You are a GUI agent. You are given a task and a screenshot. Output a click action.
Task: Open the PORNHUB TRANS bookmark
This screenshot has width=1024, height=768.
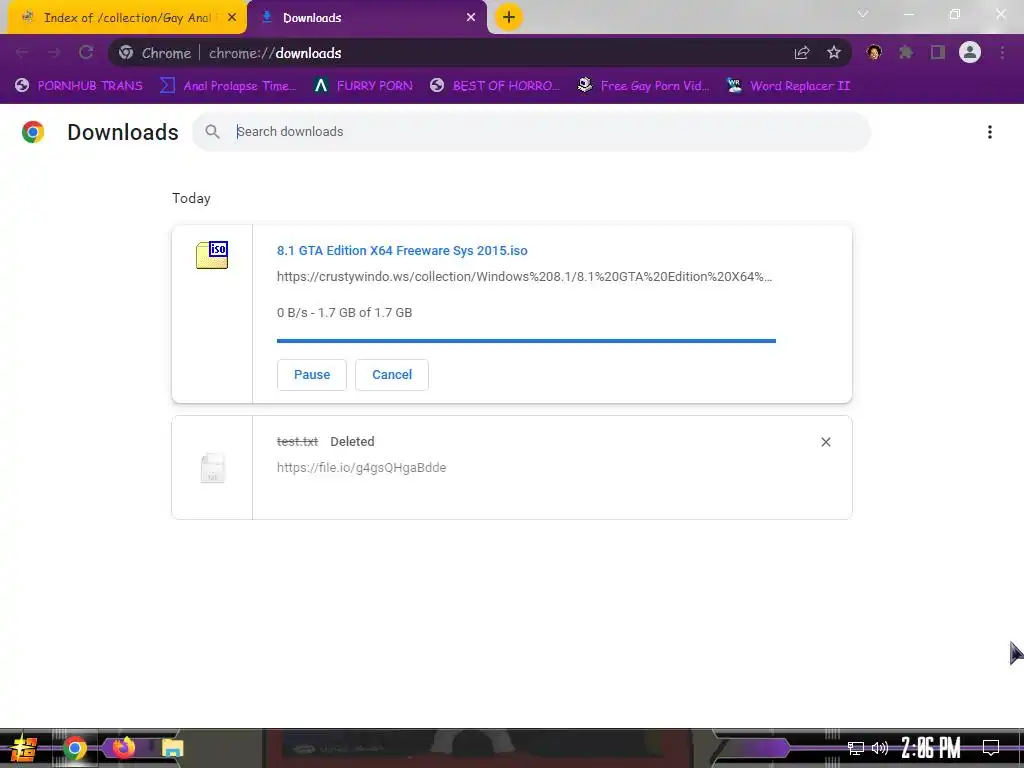[x=79, y=86]
